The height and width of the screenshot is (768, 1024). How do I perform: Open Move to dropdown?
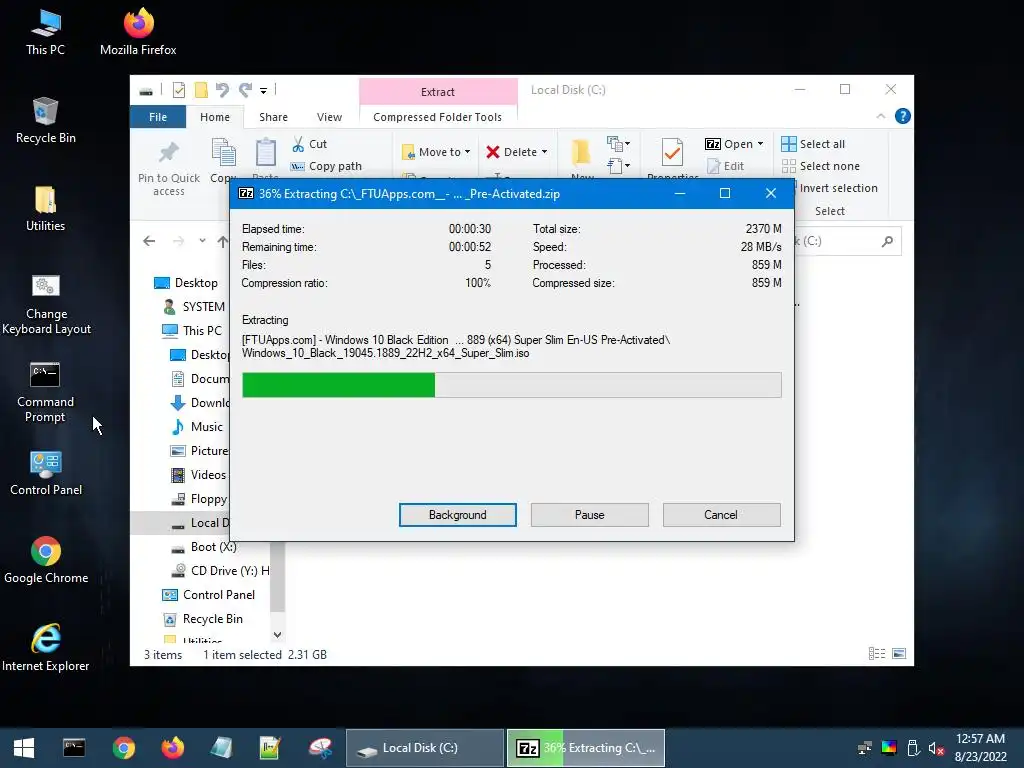click(x=436, y=152)
